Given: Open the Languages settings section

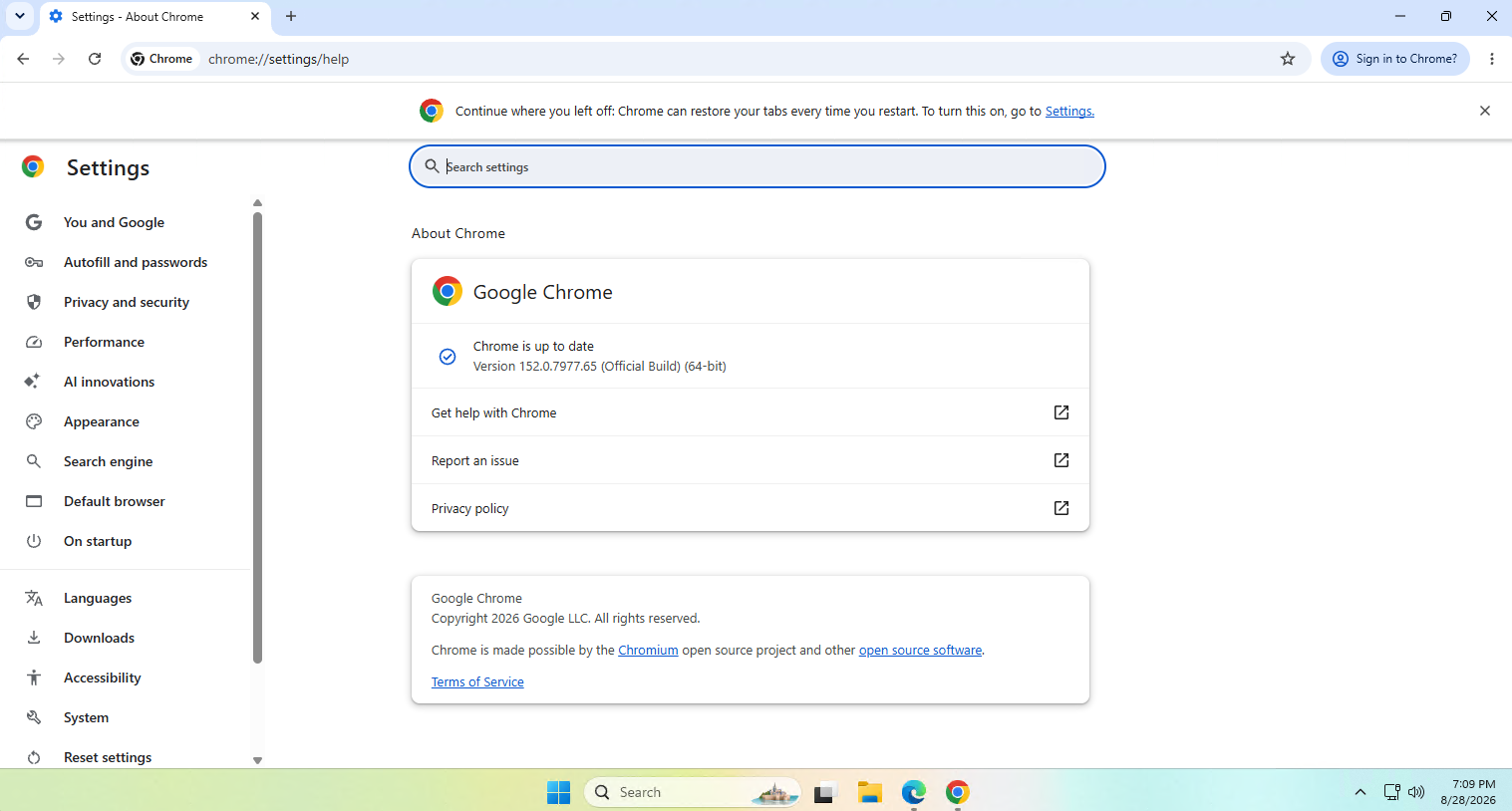Looking at the screenshot, I should [98, 598].
